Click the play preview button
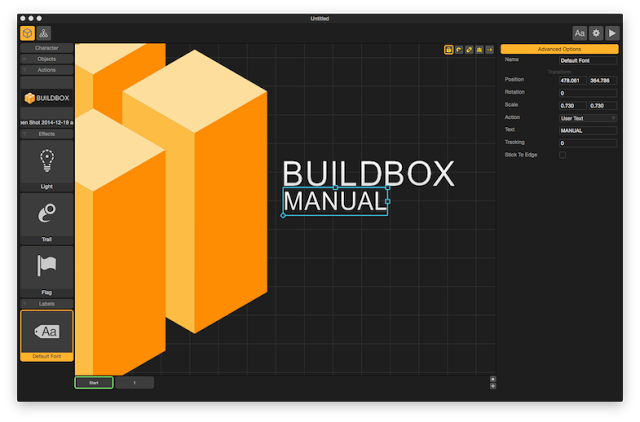Screen dimensions: 640x422 612,33
